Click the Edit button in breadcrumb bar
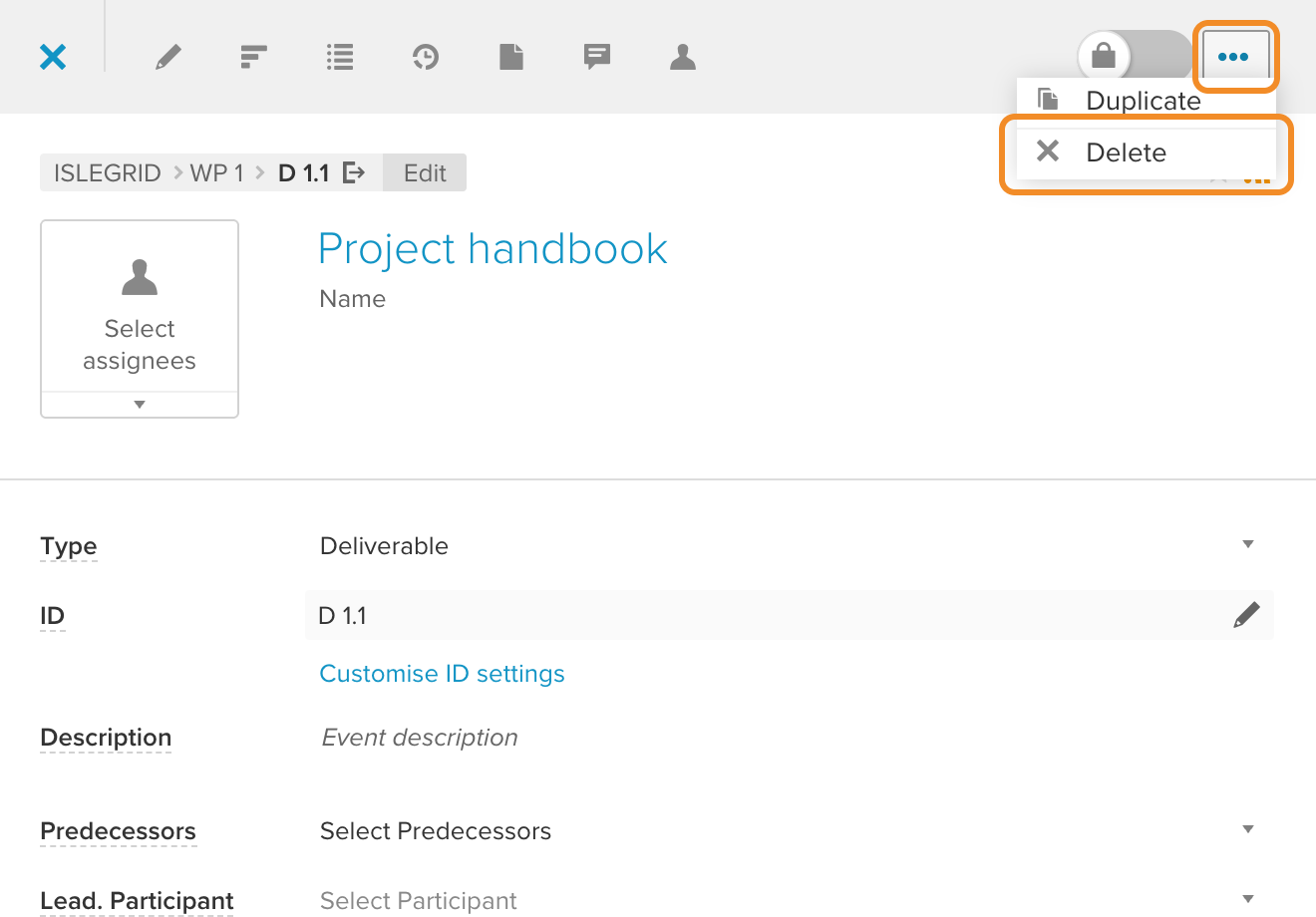The image size is (1316, 917). click(425, 172)
